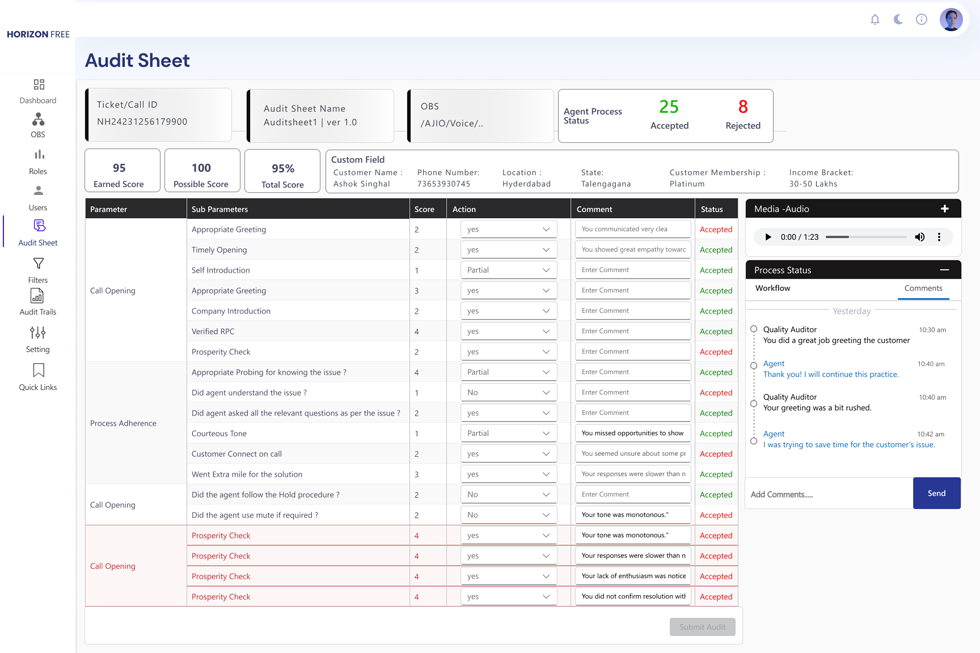
Task: Switch to the Workflow tab
Action: coord(773,288)
